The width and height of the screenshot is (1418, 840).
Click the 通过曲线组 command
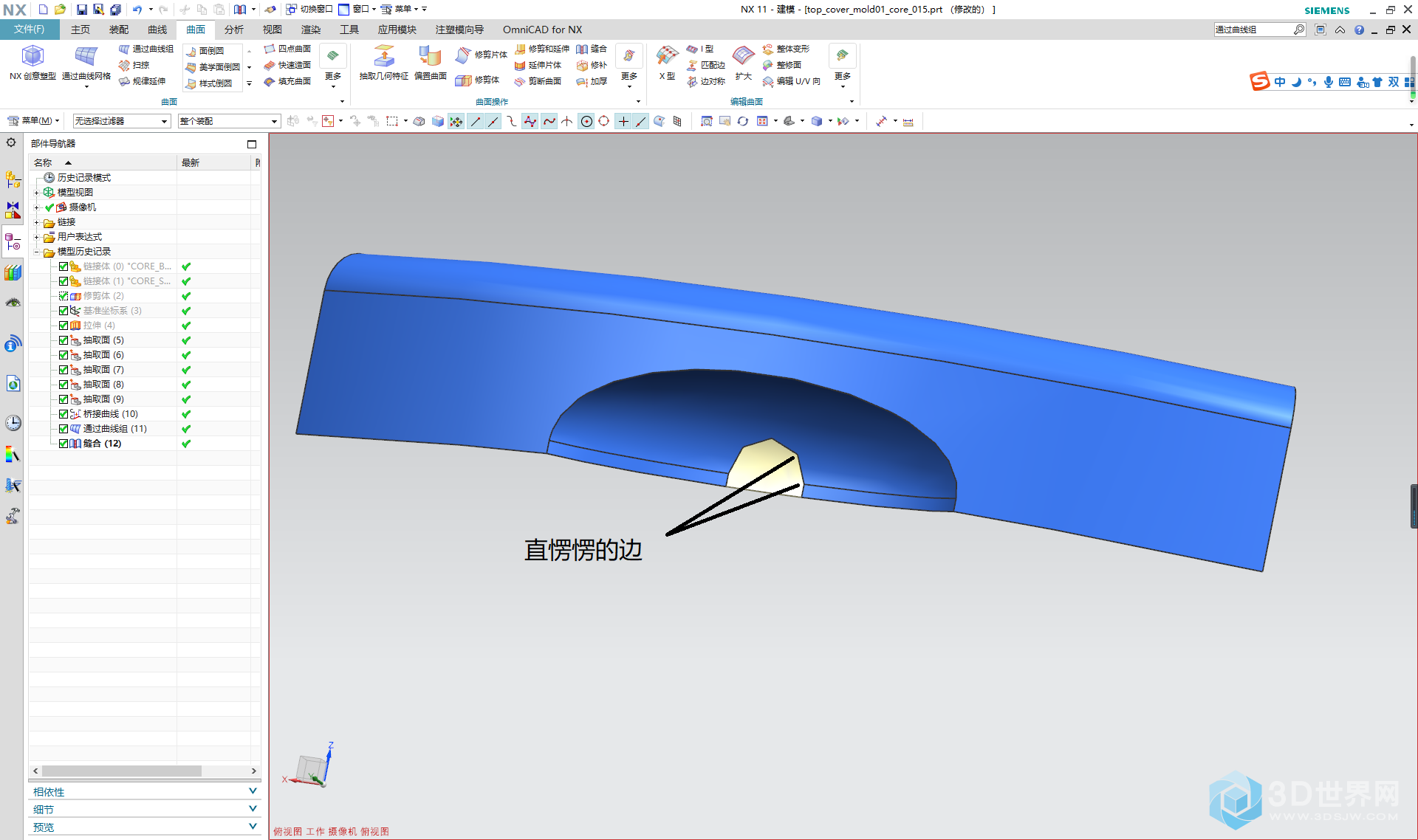click(145, 49)
